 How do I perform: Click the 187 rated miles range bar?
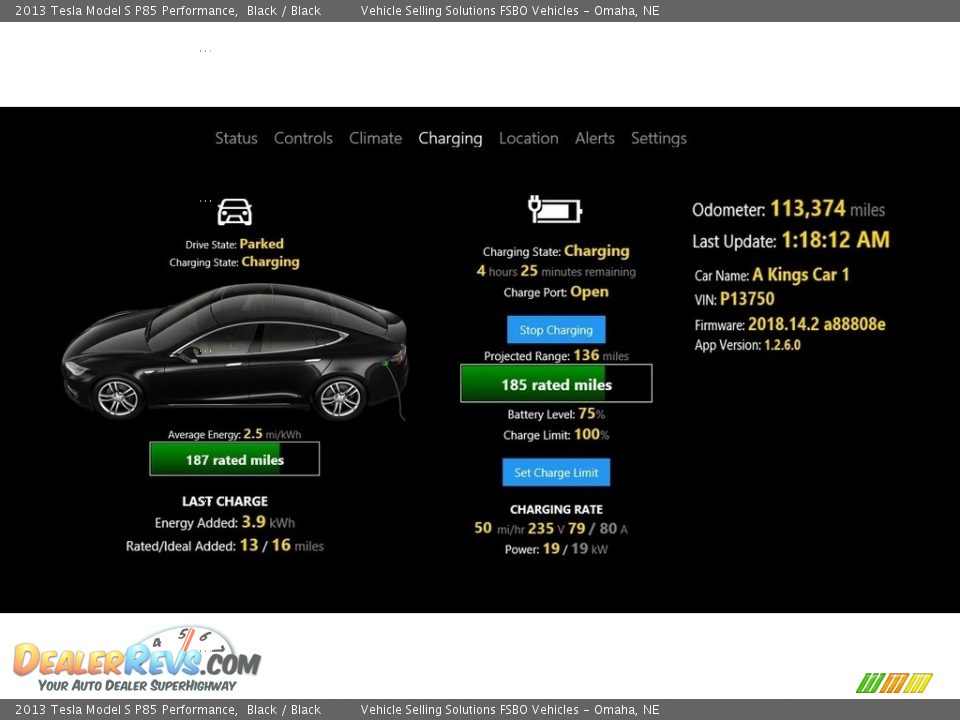[x=234, y=459]
